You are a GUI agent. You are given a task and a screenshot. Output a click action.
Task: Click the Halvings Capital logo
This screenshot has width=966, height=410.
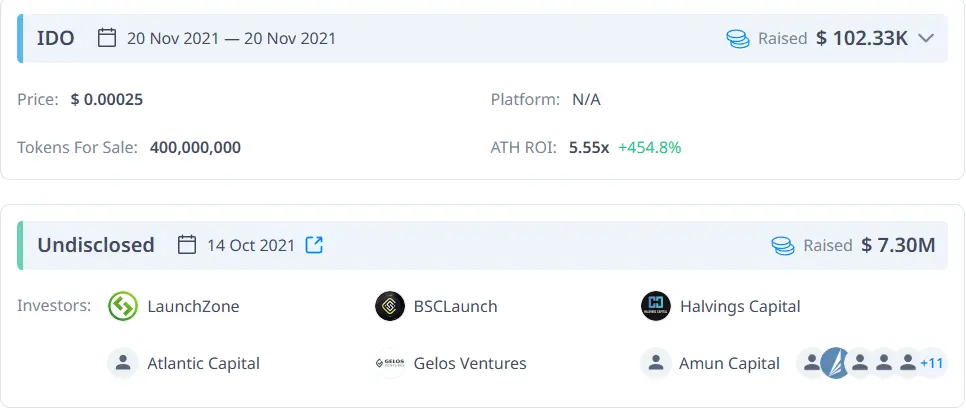point(655,306)
